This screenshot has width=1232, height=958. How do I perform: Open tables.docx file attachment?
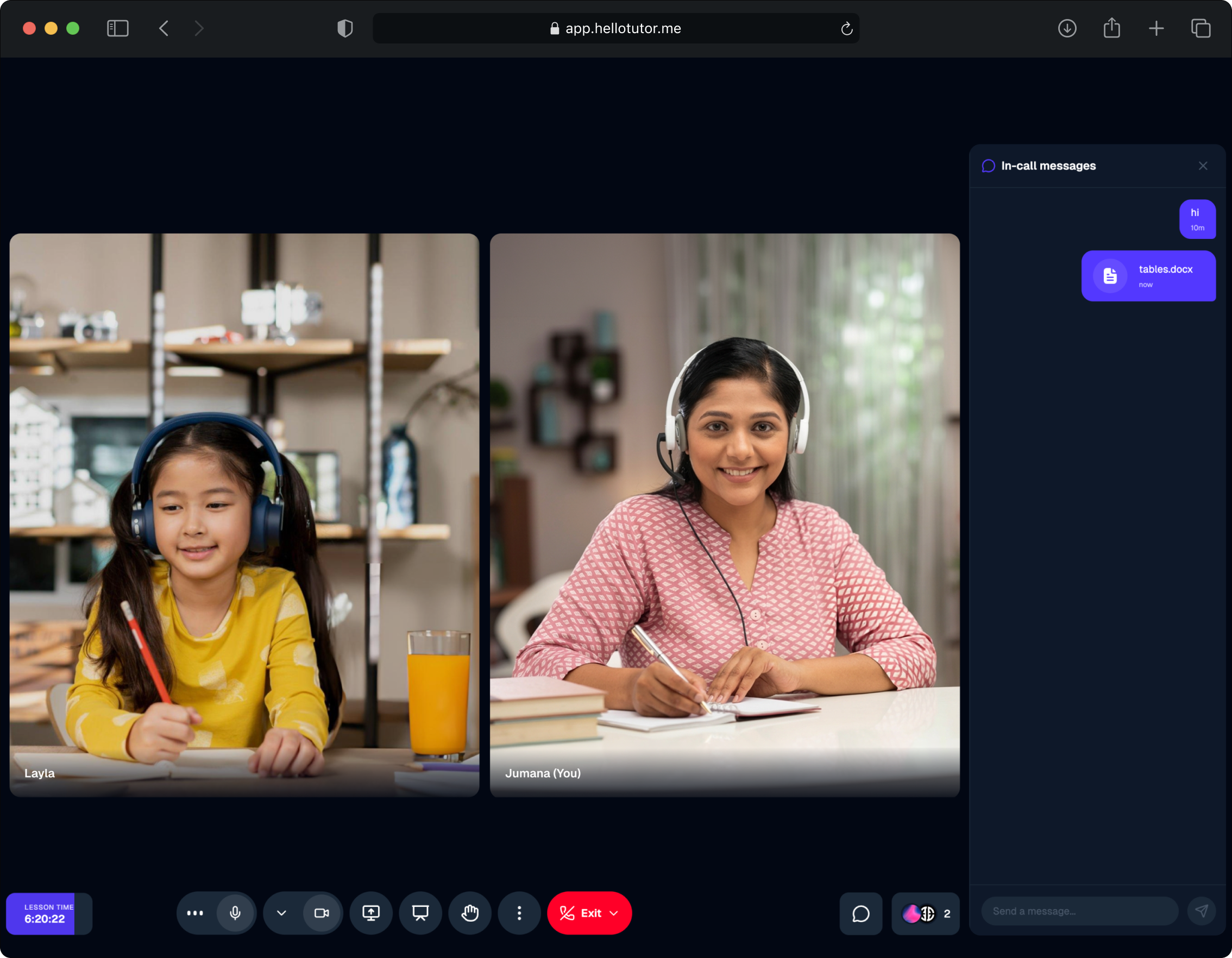click(1148, 276)
